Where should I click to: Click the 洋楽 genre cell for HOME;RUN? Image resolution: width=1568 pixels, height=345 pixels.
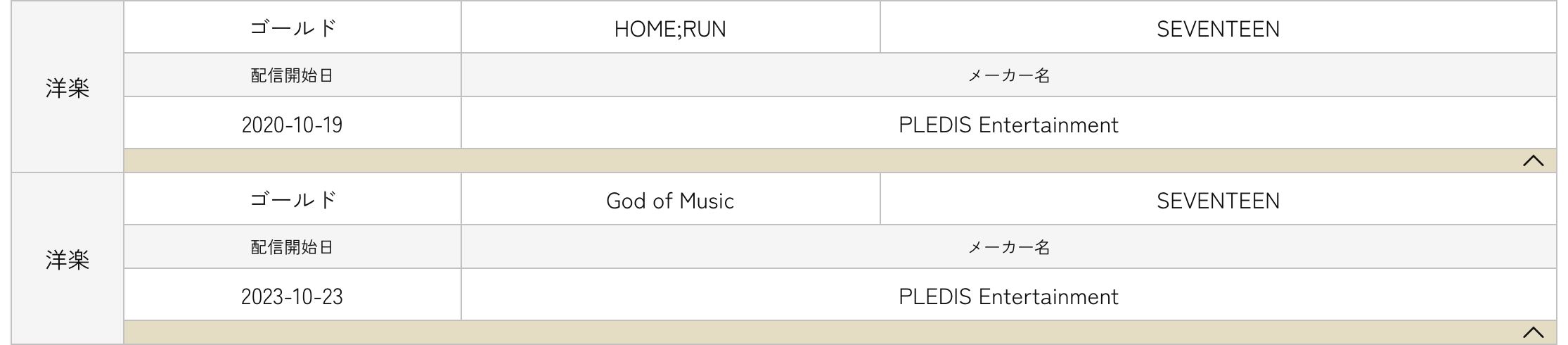[68, 89]
